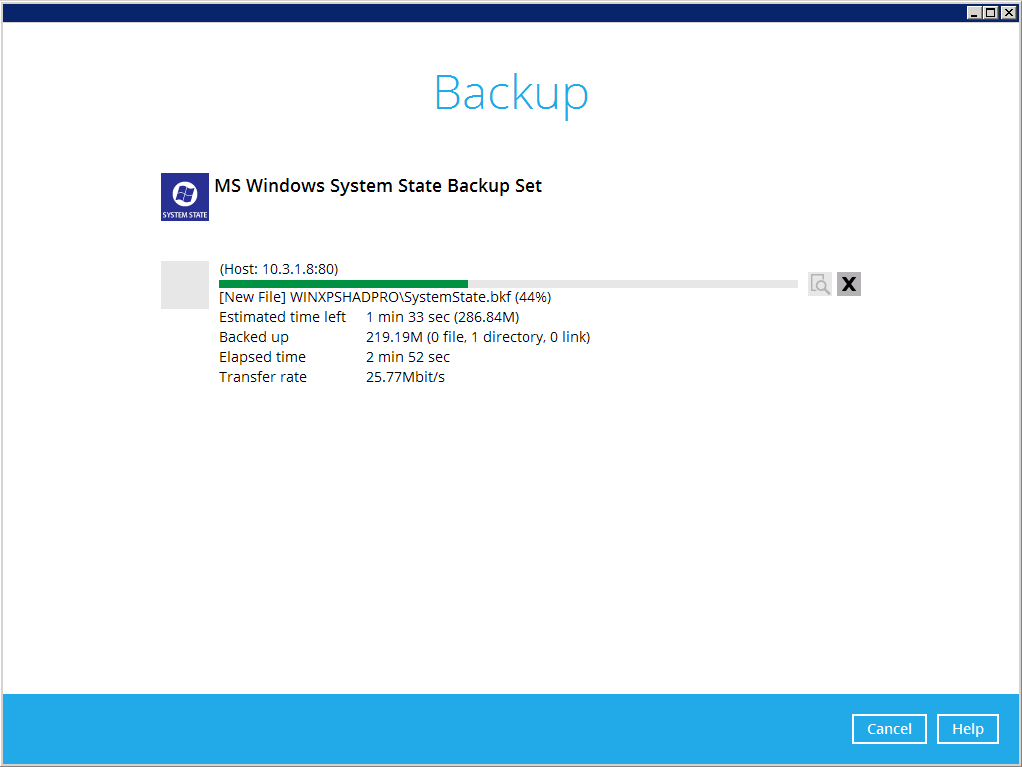Click the System State backup set icon
The width and height of the screenshot is (1022, 767).
click(x=185, y=196)
